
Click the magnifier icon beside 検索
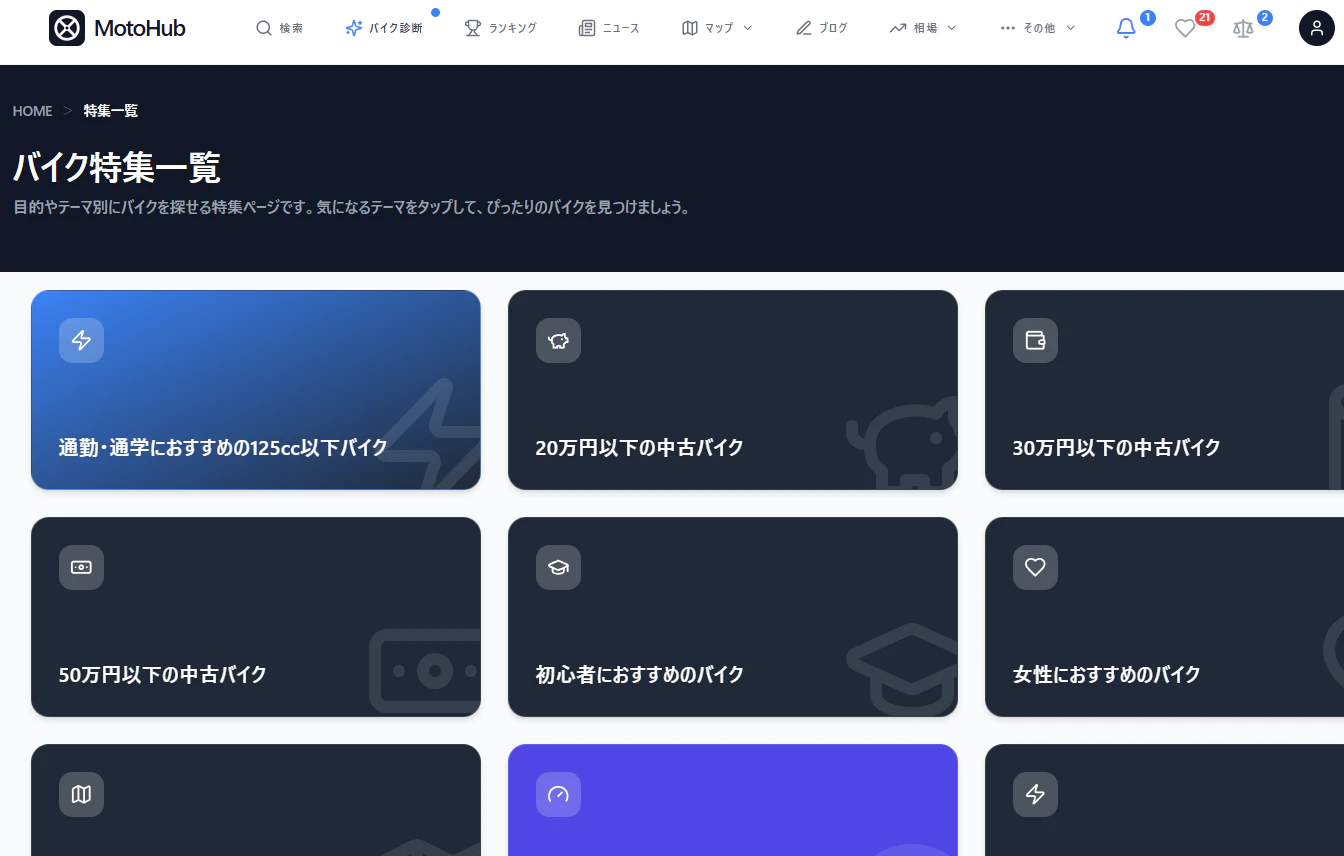[264, 28]
